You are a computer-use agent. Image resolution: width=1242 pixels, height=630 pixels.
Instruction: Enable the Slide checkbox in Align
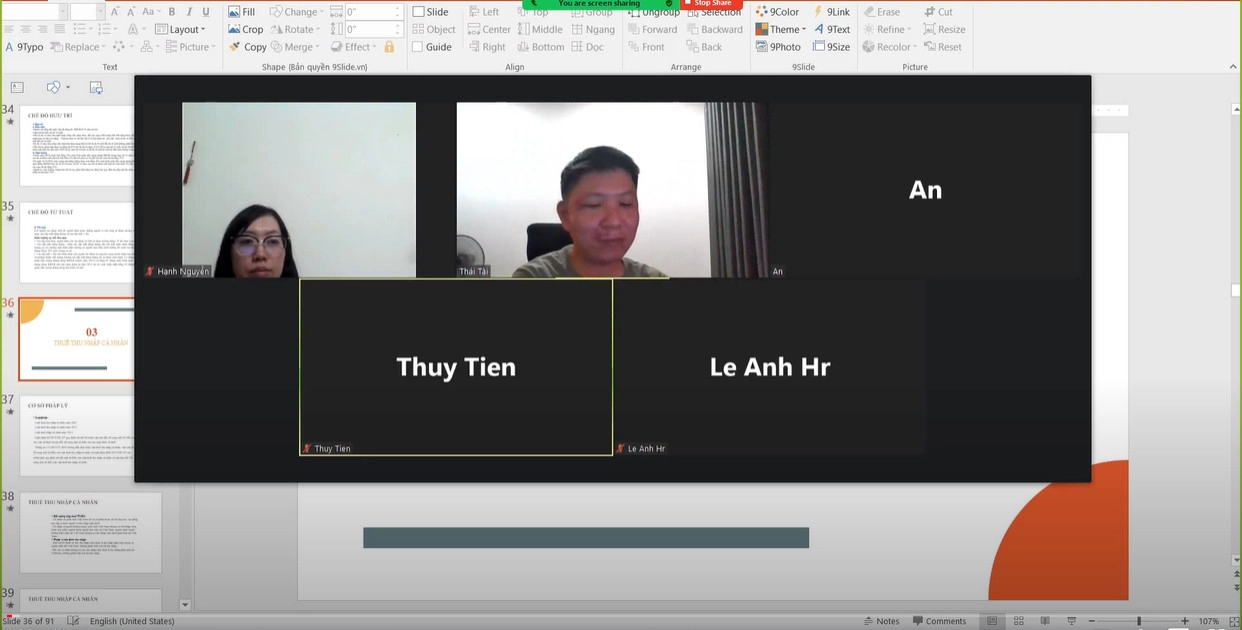[419, 12]
